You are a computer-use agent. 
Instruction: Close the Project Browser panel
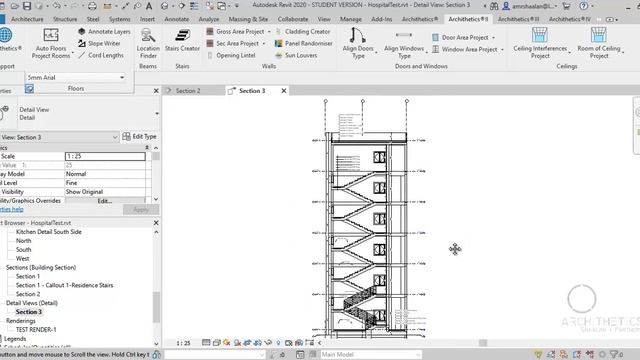[156, 223]
